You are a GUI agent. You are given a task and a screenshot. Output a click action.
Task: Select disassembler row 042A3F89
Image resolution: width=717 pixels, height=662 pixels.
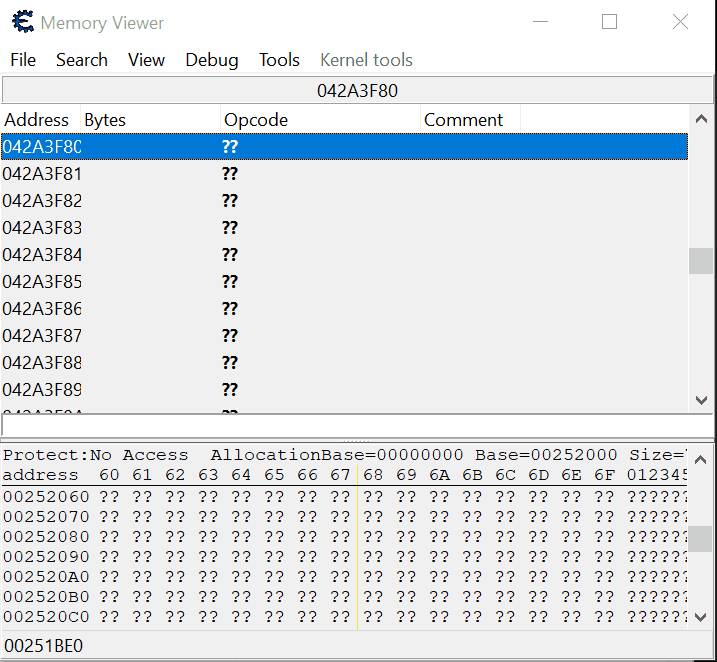pyautogui.click(x=42, y=389)
